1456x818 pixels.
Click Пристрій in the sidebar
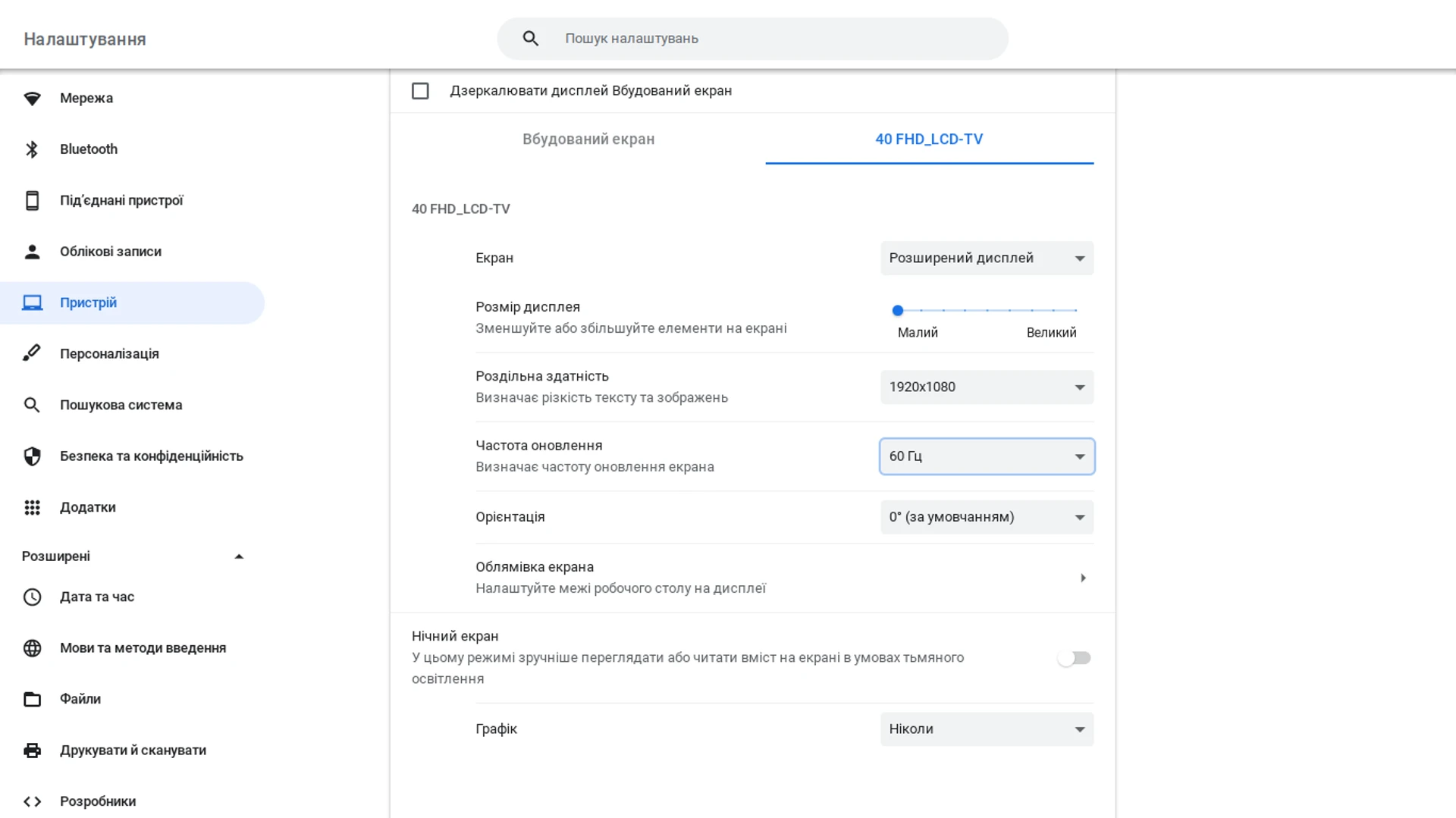88,302
